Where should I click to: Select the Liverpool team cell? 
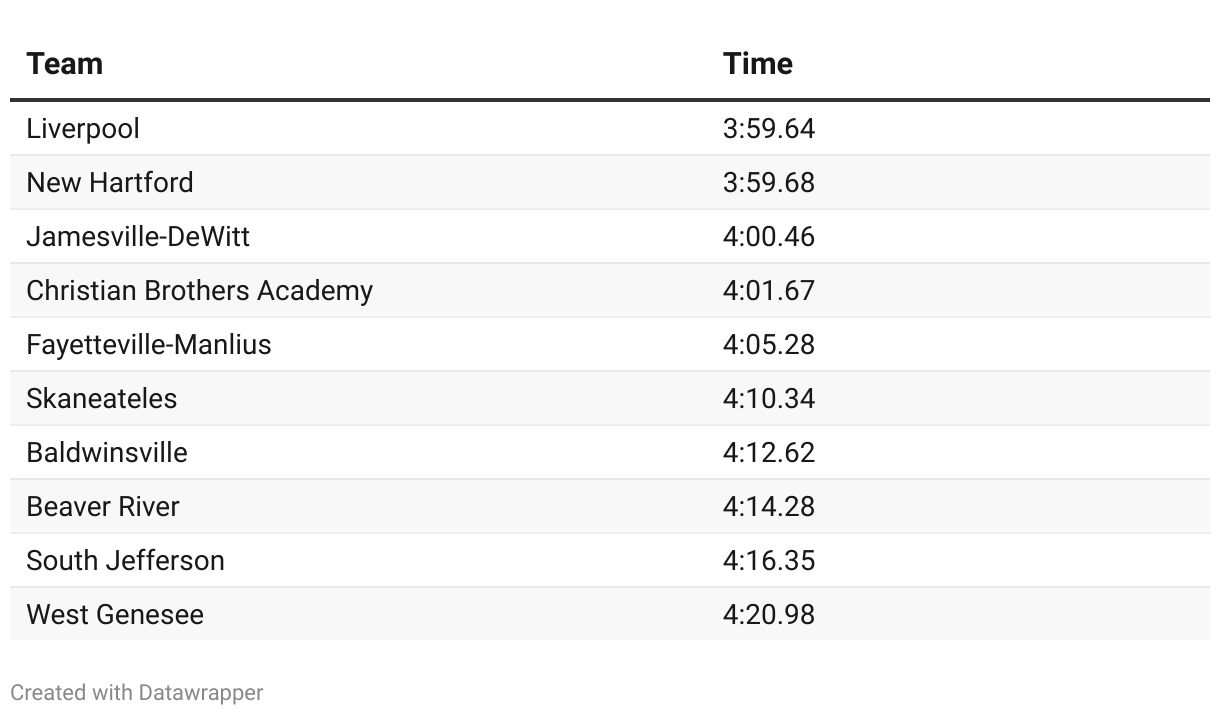[83, 129]
